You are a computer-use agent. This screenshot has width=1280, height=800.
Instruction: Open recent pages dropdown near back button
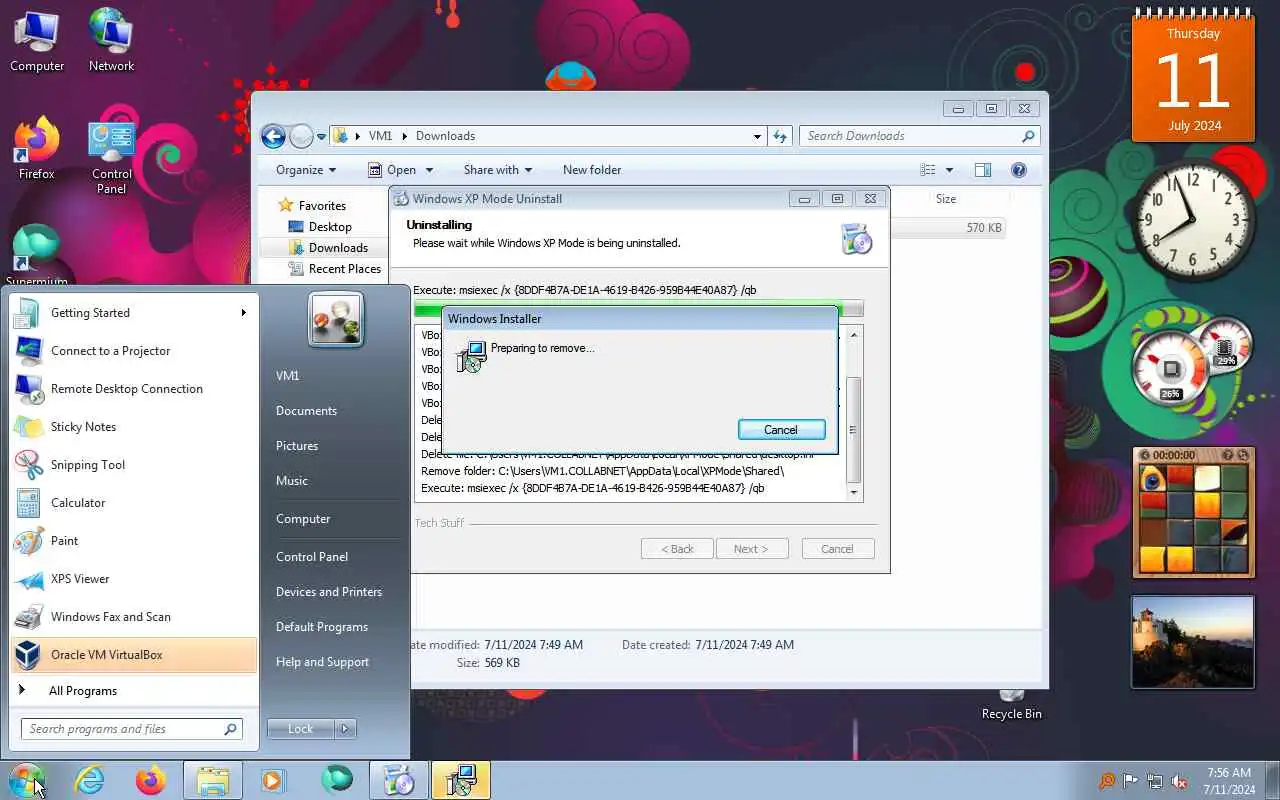point(321,136)
